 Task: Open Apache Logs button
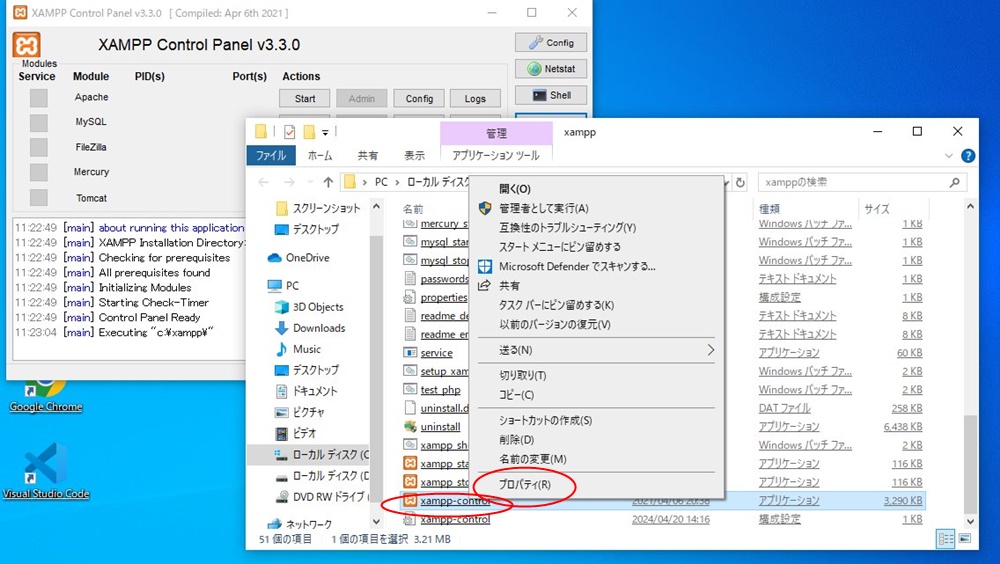[x=475, y=98]
